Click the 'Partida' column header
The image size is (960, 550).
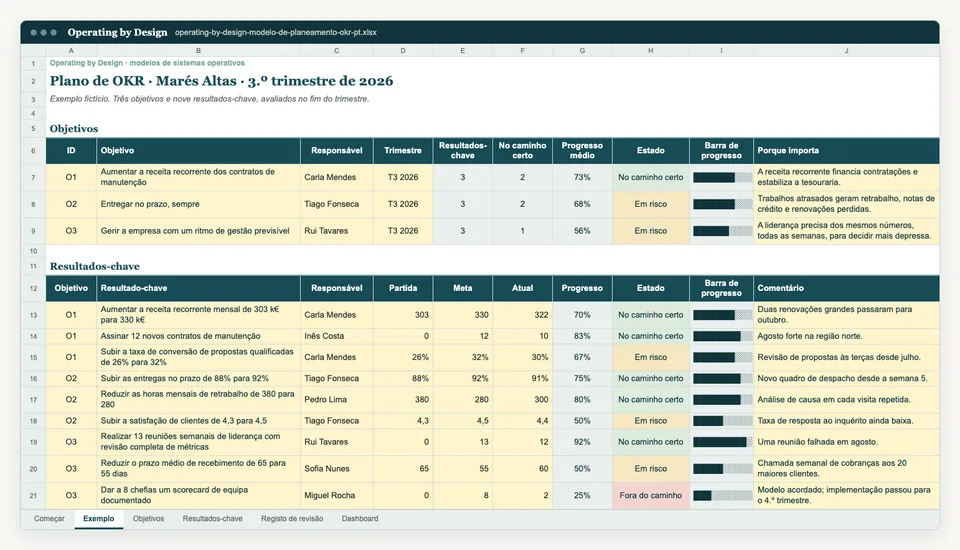pos(403,288)
